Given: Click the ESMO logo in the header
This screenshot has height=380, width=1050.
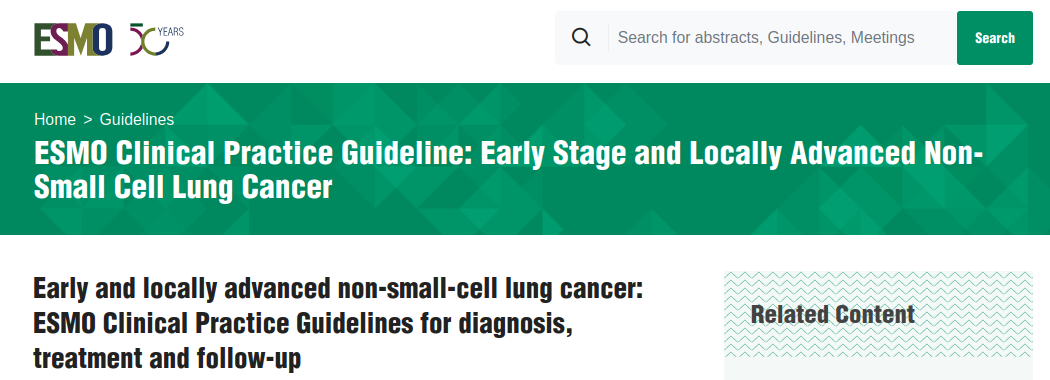Looking at the screenshot, I should [x=74, y=40].
